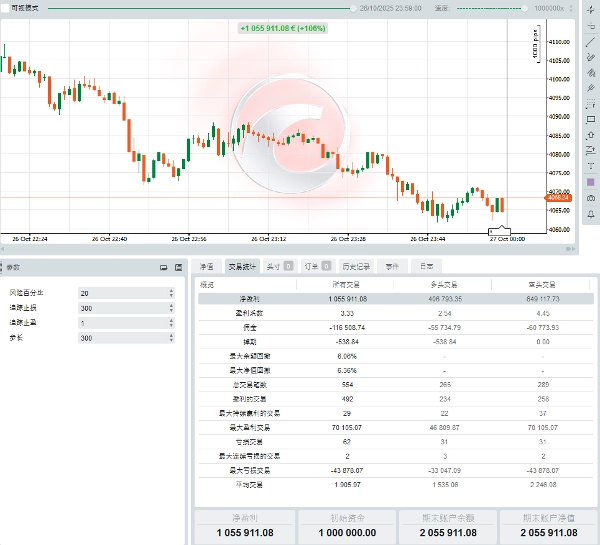Image resolution: width=600 pixels, height=545 pixels.
Task: Click the green profit label +1 055 911.08 €
Action: (x=283, y=28)
